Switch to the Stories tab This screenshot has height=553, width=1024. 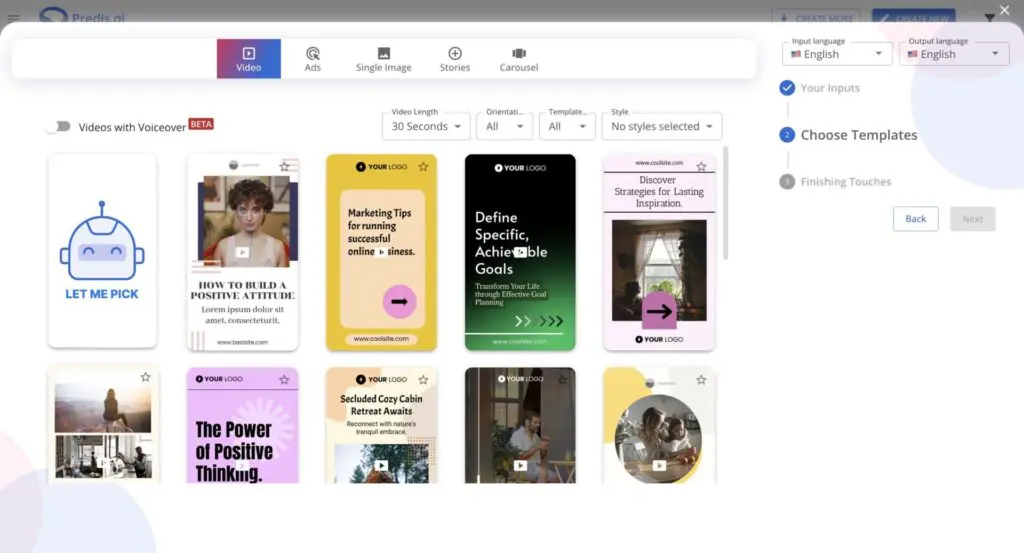point(455,59)
